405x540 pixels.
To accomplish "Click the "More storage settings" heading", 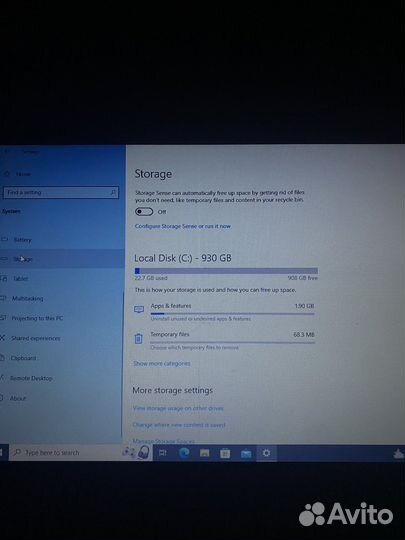I will pyautogui.click(x=173, y=390).
